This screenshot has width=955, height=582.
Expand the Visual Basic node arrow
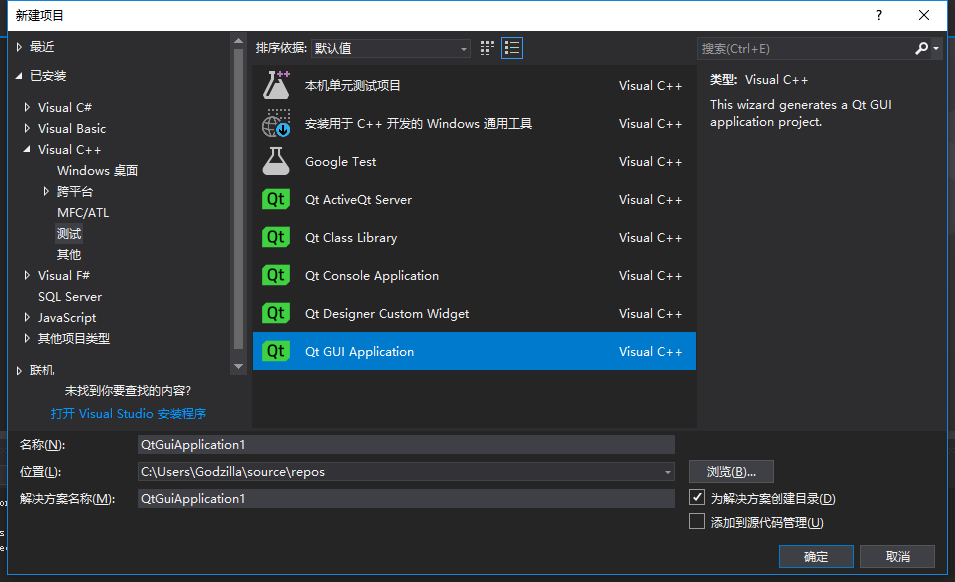click(27, 128)
